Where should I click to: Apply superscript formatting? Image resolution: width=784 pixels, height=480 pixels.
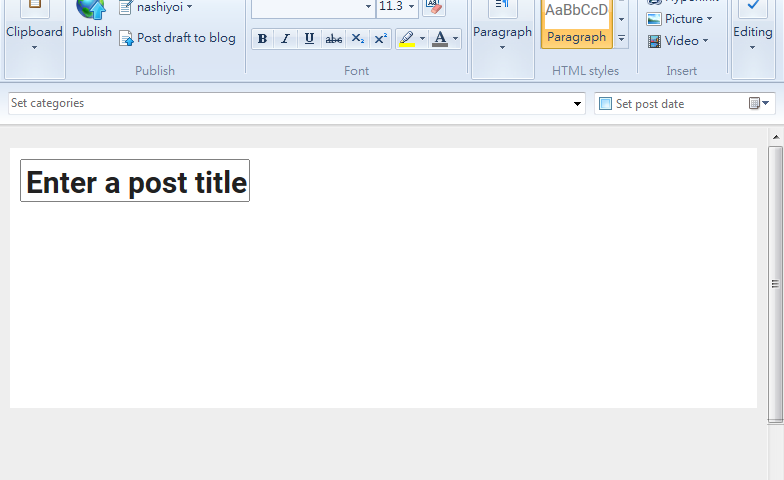pos(380,39)
